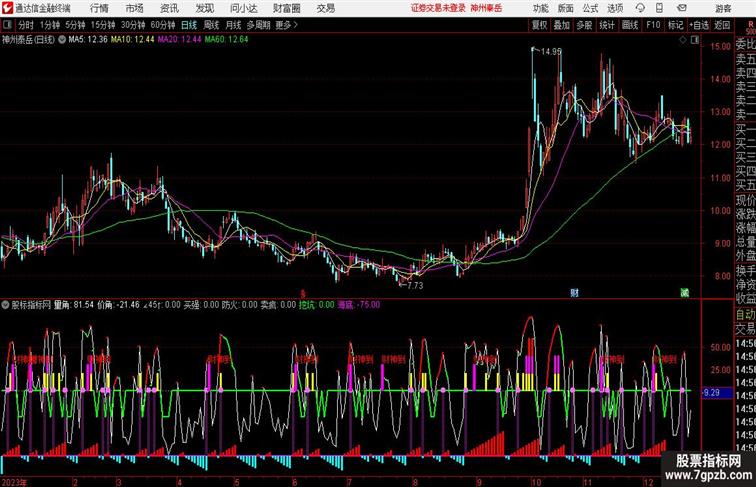Viewport: 756px width, 487px height.
Task: Click the 统计 statistics button
Action: (x=607, y=25)
